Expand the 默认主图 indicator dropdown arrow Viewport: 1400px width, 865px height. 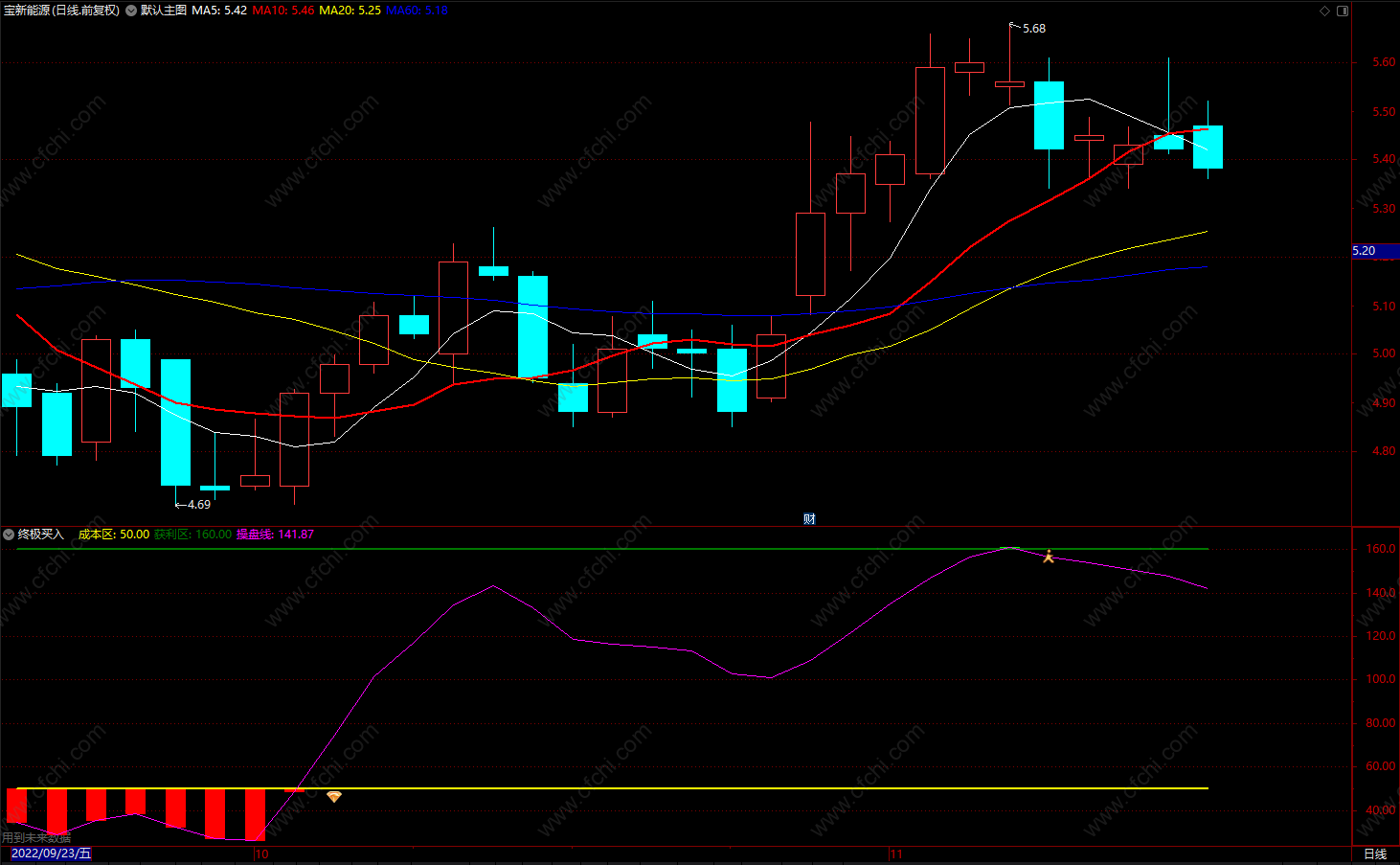pyautogui.click(x=131, y=11)
